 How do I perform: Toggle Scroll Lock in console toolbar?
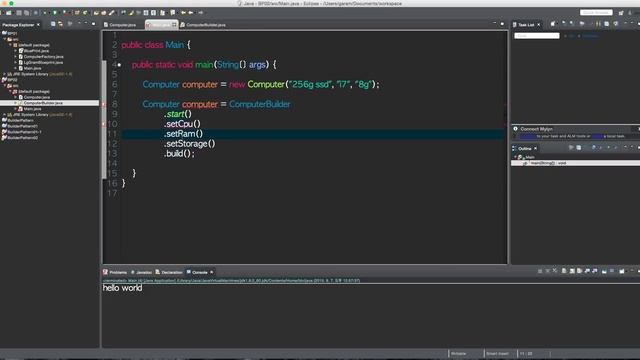point(572,271)
